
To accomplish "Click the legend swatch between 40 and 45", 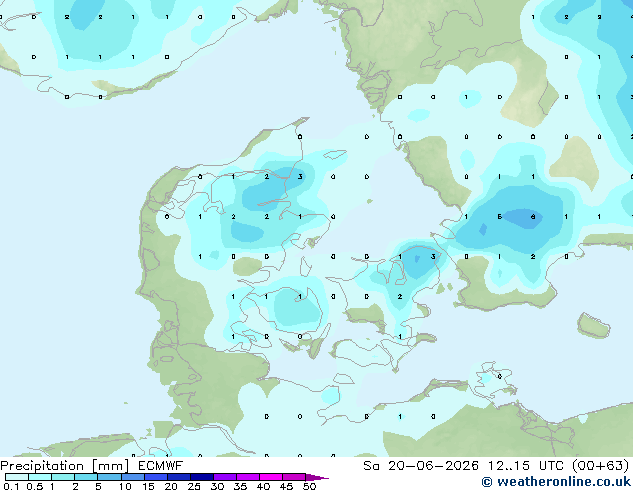I will pos(271,477).
